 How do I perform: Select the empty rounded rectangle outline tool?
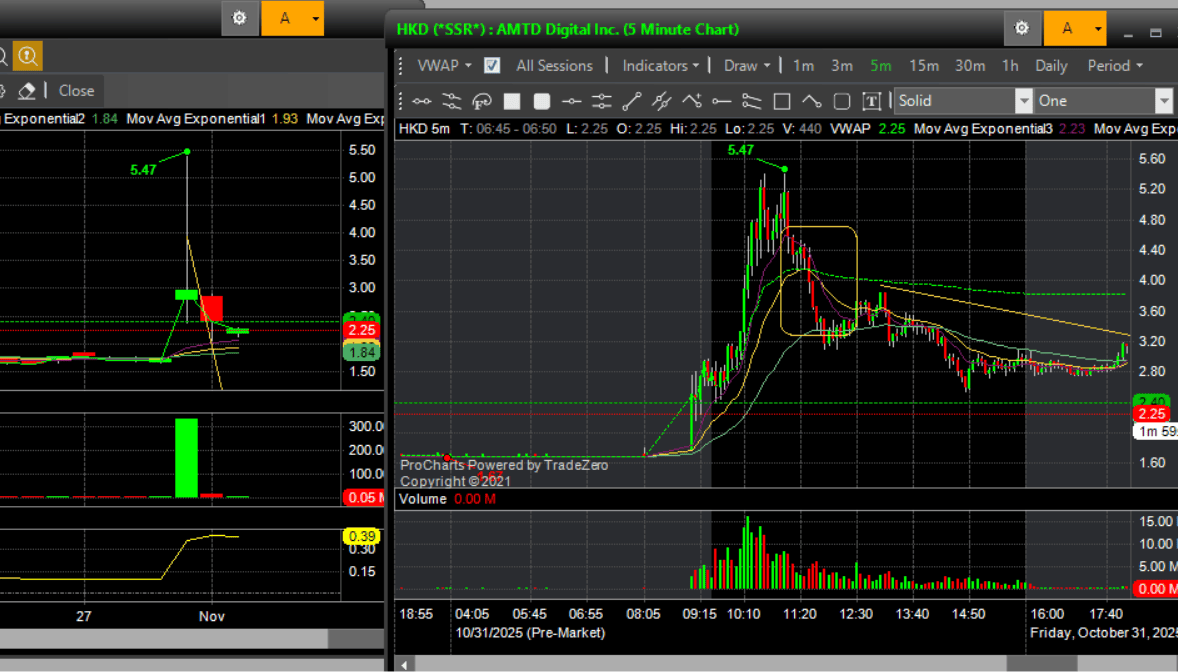pyautogui.click(x=842, y=101)
